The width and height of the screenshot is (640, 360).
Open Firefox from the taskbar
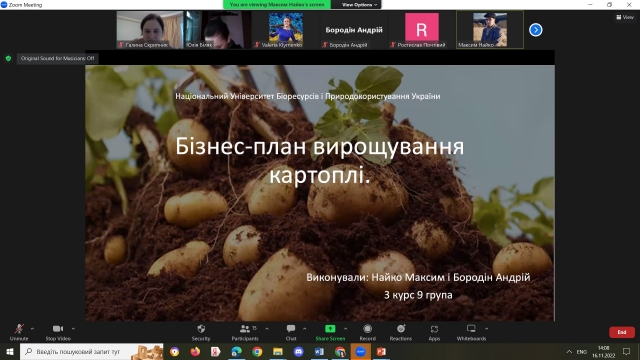(195, 351)
